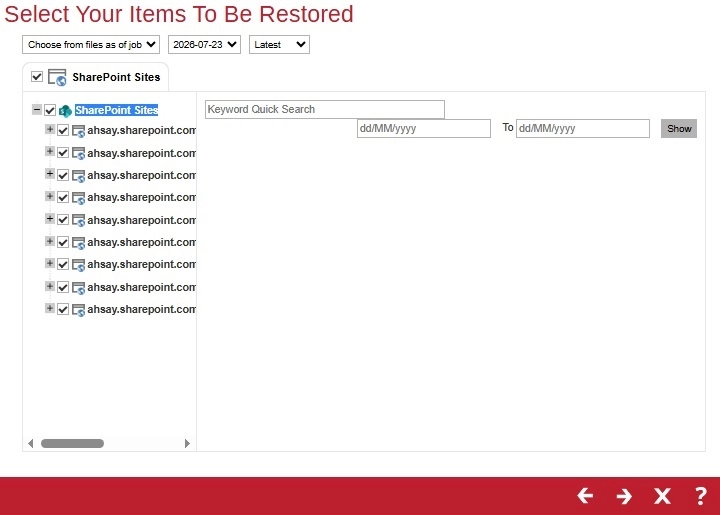This screenshot has width=720, height=515.
Task: Open help via the question mark icon
Action: point(701,496)
